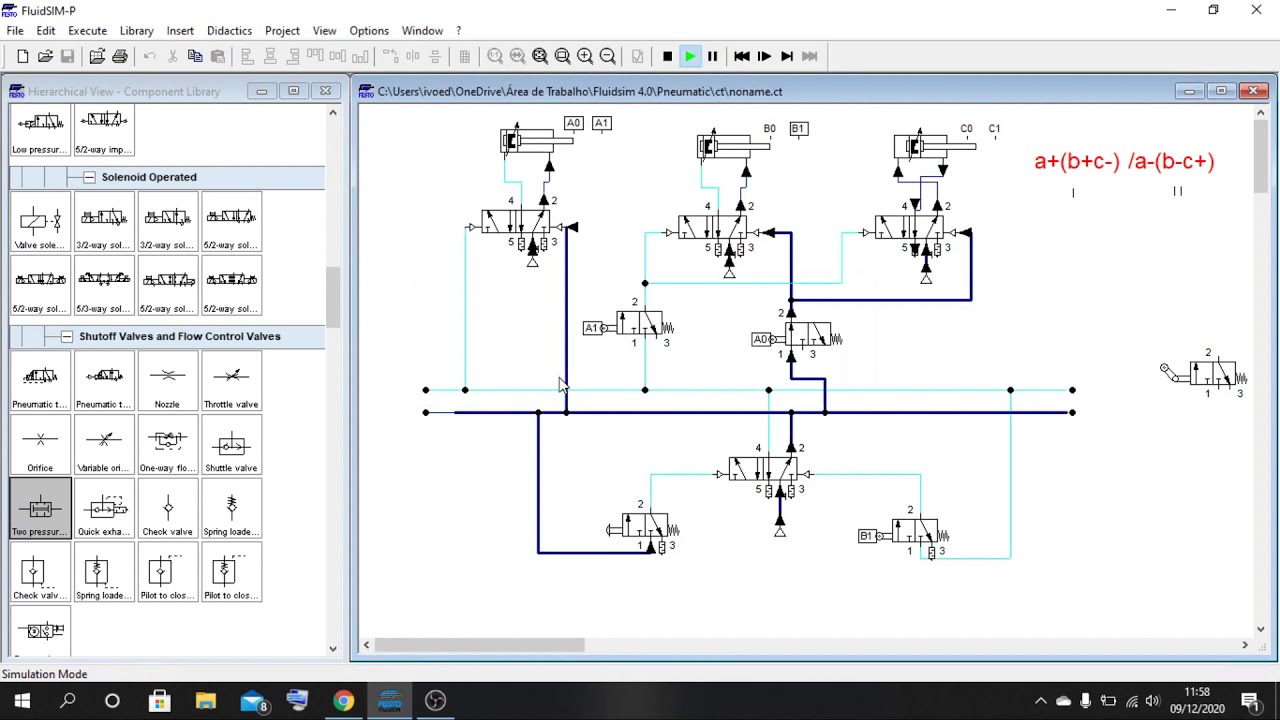The height and width of the screenshot is (720, 1280).
Task: Zoom out of the circuit
Action: tap(607, 57)
